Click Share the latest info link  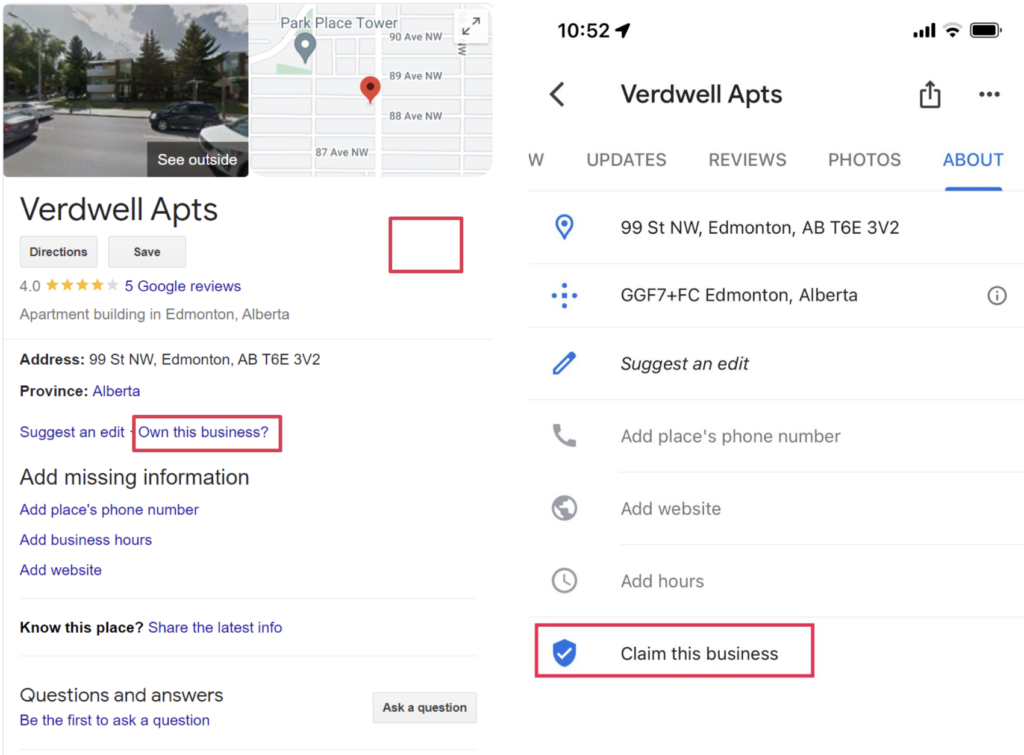pyautogui.click(x=215, y=628)
